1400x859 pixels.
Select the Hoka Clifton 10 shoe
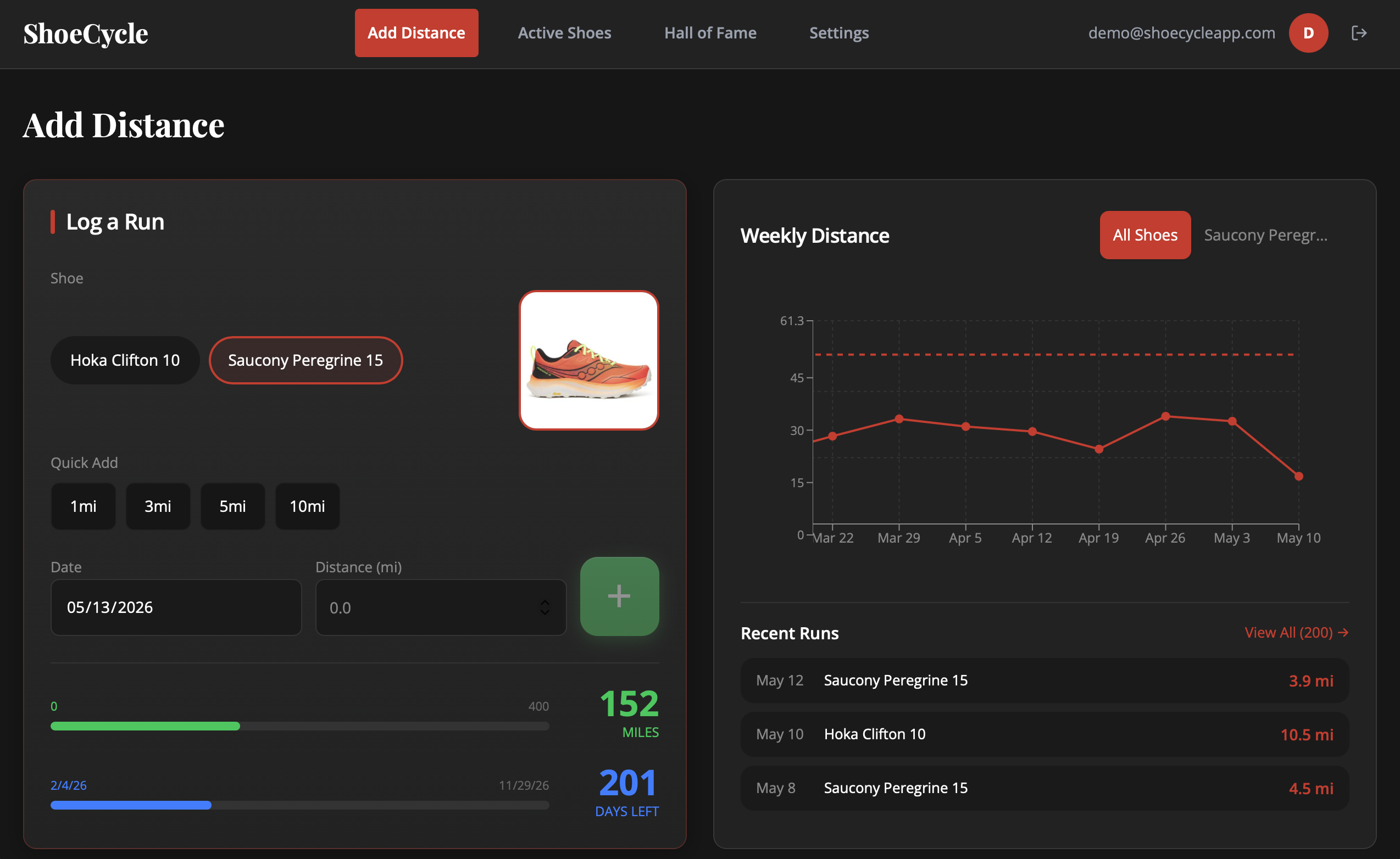(x=125, y=360)
